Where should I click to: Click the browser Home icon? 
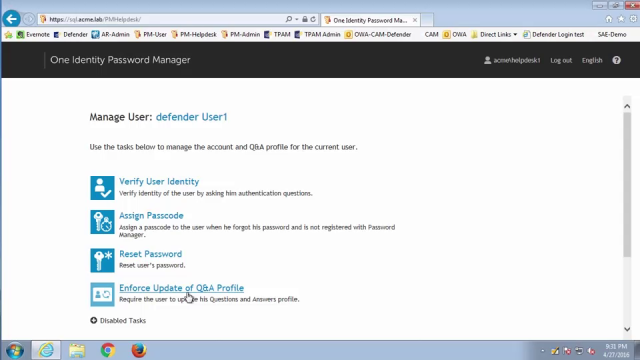coord(609,19)
